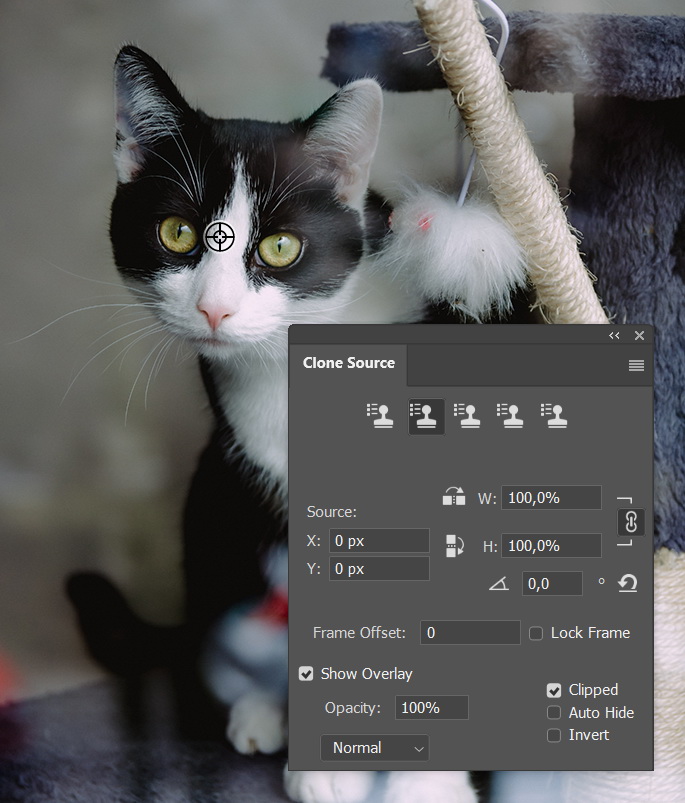Viewport: 685px width, 803px height.
Task: Enable the Auto Hide checkbox
Action: pyautogui.click(x=554, y=713)
